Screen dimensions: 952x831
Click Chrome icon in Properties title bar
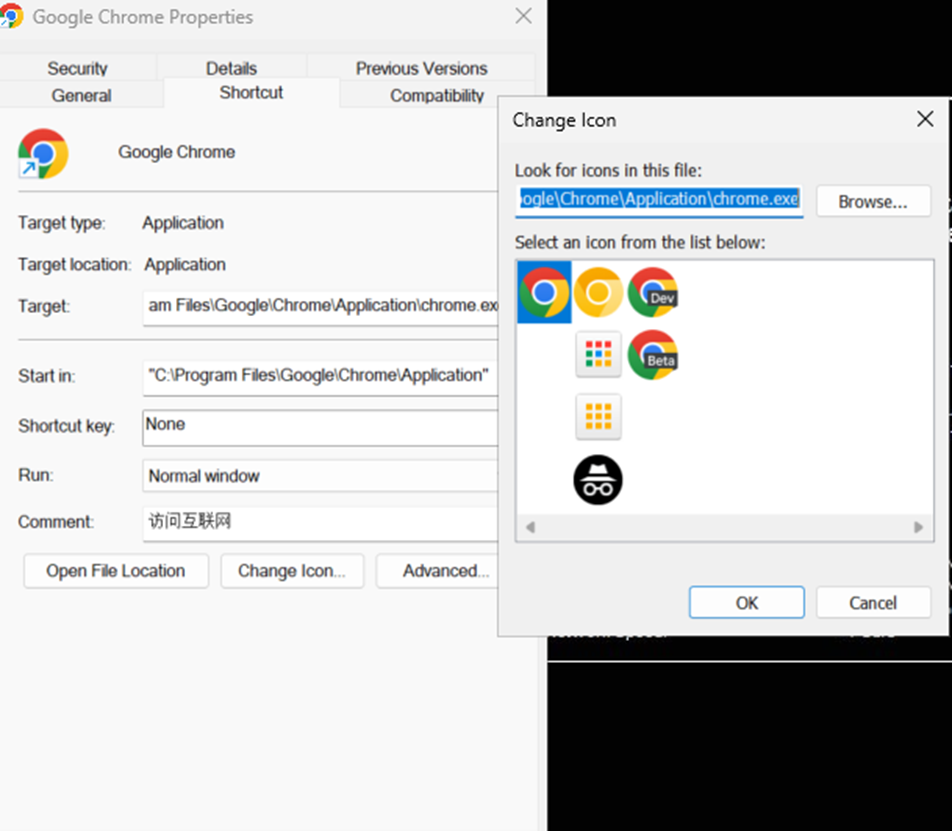pyautogui.click(x=11, y=16)
